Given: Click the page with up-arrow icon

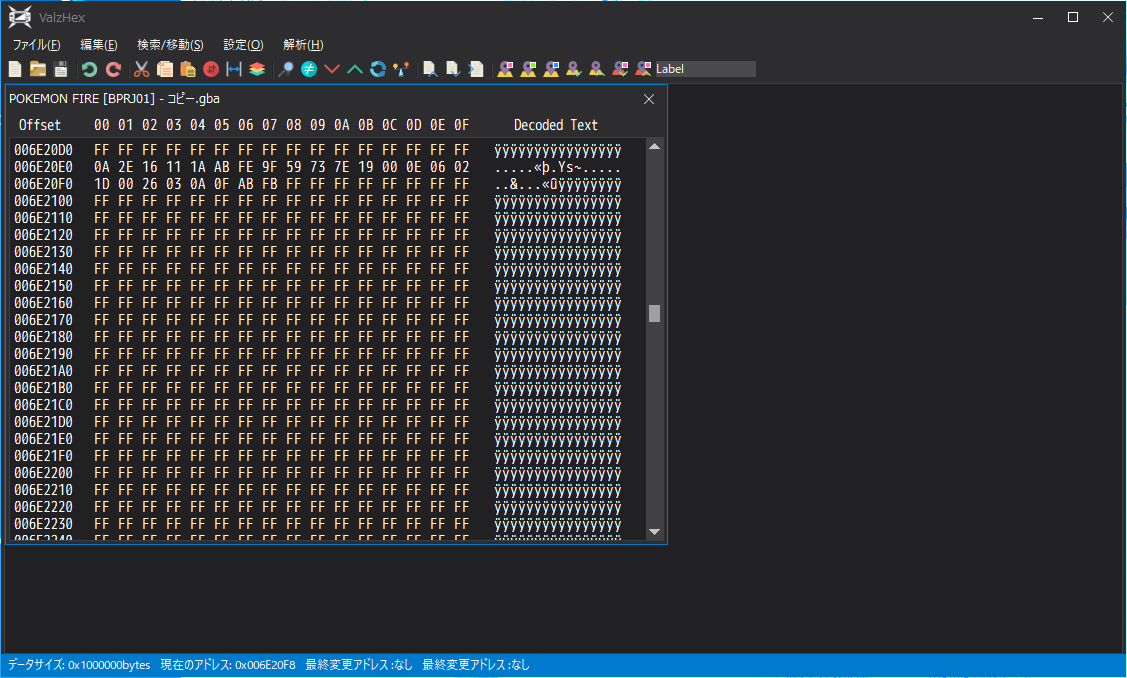Looking at the screenshot, I should click(x=430, y=69).
